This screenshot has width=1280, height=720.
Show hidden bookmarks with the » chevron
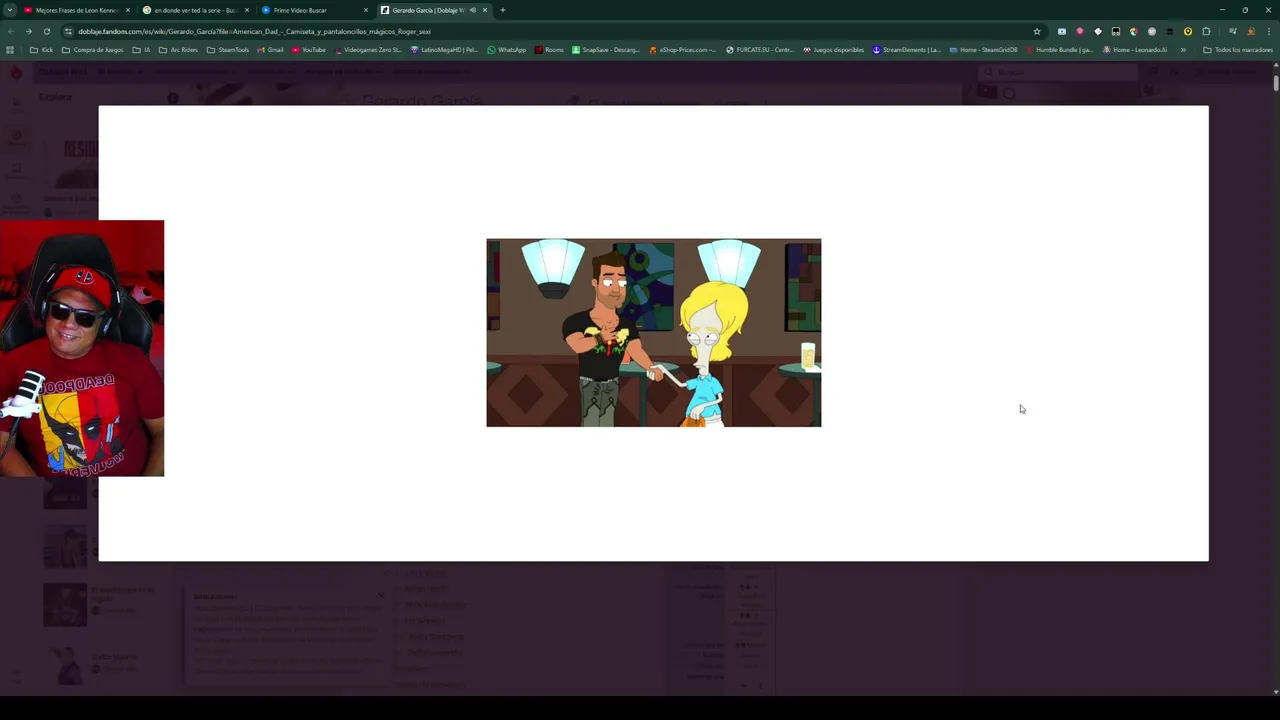point(1183,50)
